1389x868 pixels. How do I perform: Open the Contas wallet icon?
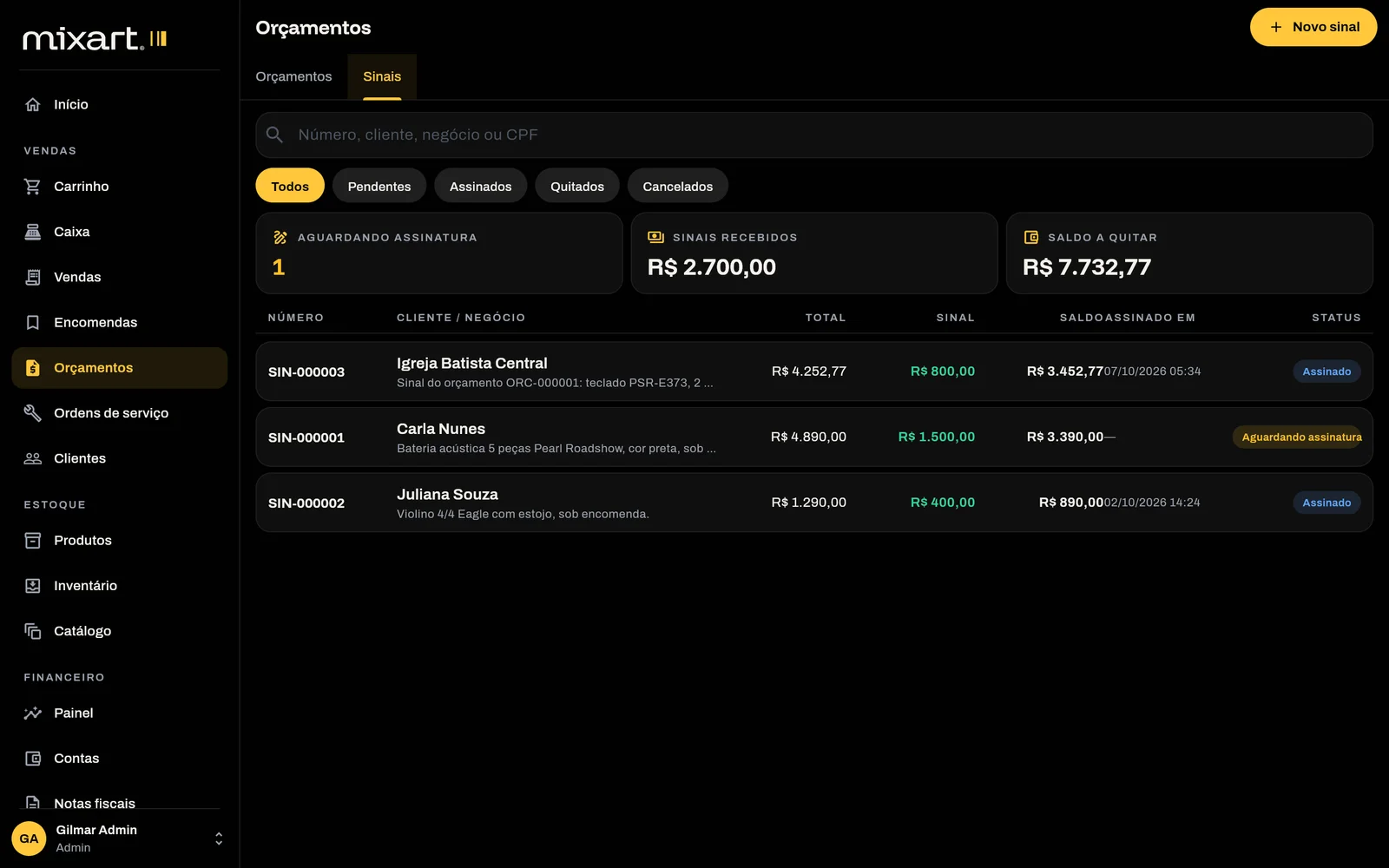[33, 759]
